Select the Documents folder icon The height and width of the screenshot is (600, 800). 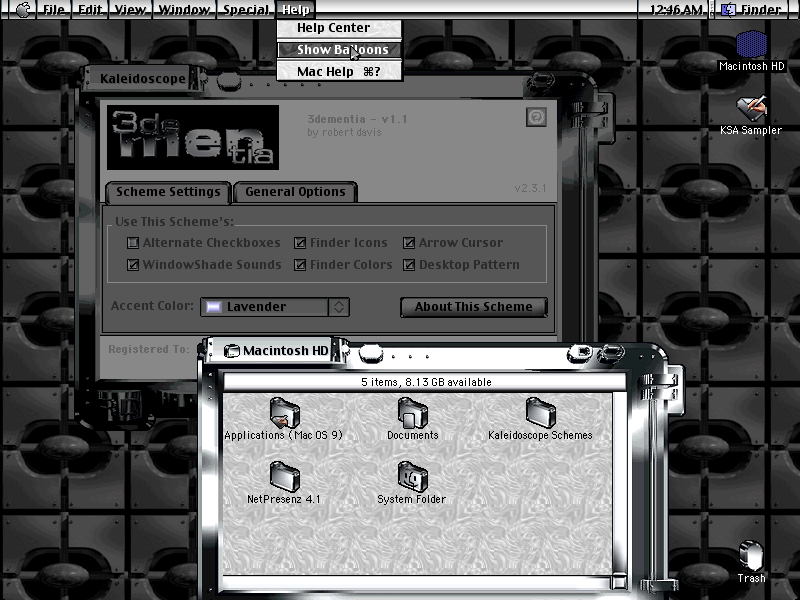tap(412, 413)
